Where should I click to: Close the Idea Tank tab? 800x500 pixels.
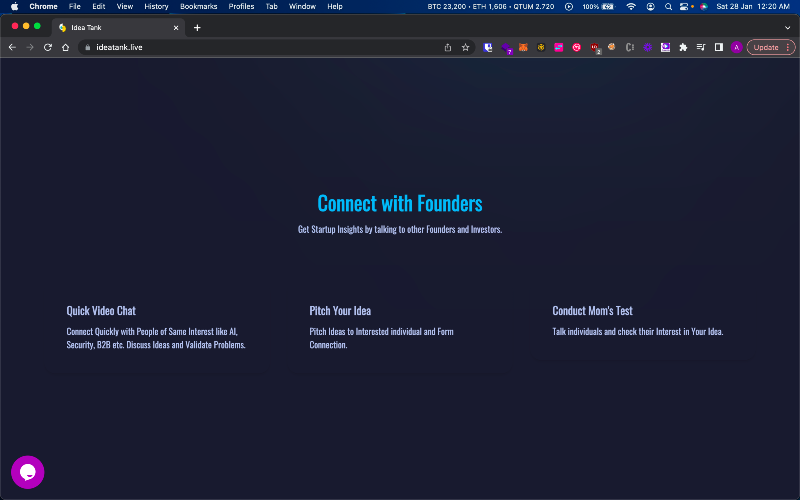pyautogui.click(x=176, y=28)
